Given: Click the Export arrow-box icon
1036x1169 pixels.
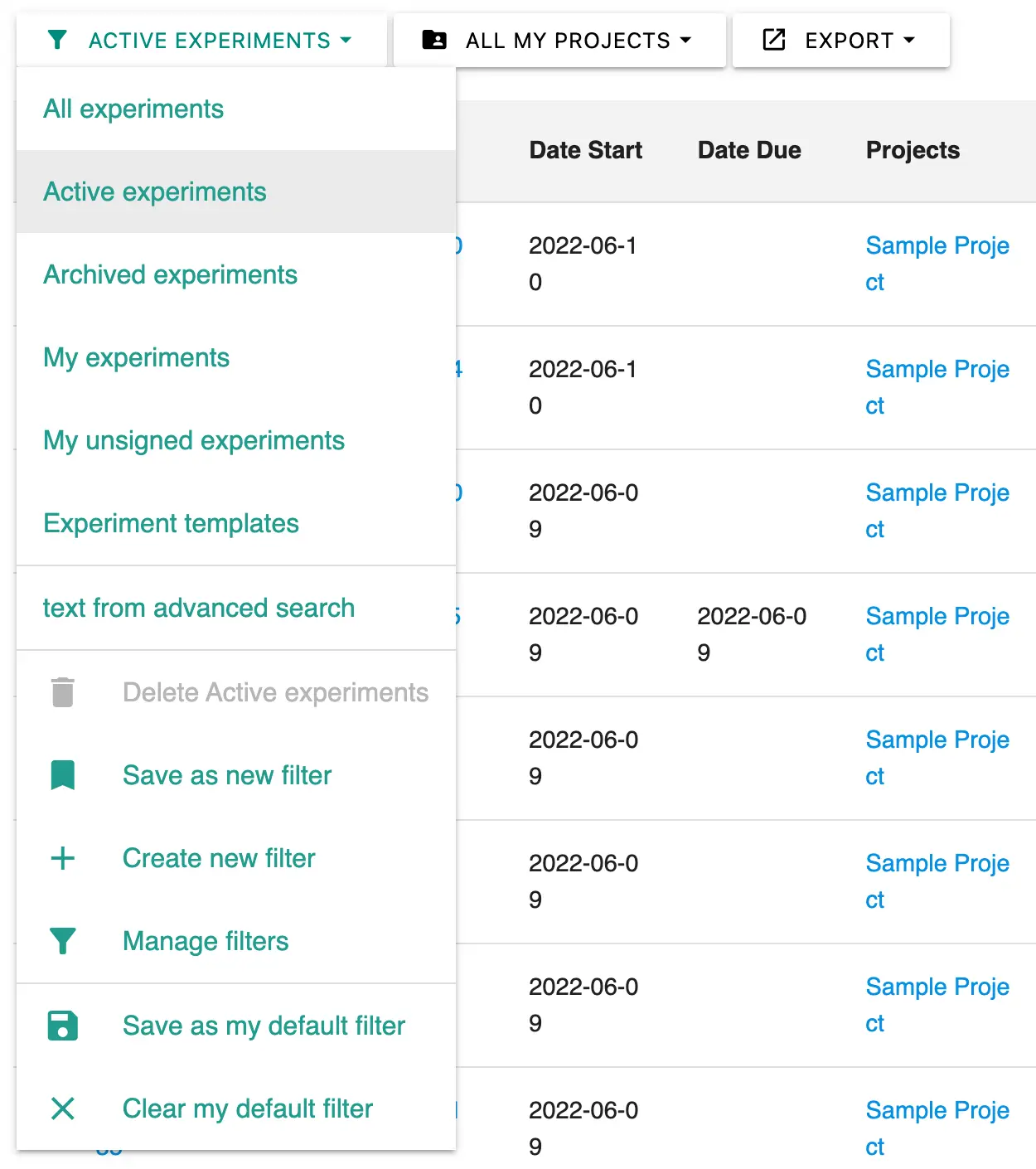Looking at the screenshot, I should click(773, 40).
